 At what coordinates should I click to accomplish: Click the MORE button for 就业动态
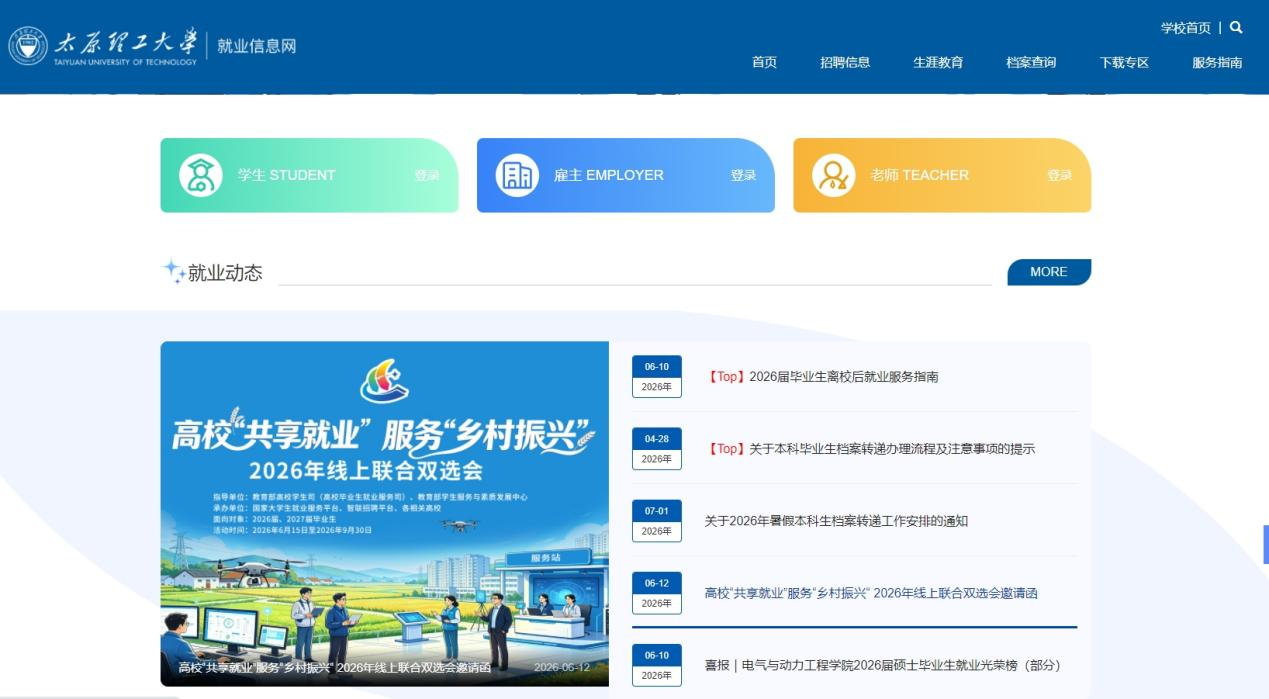(1049, 272)
